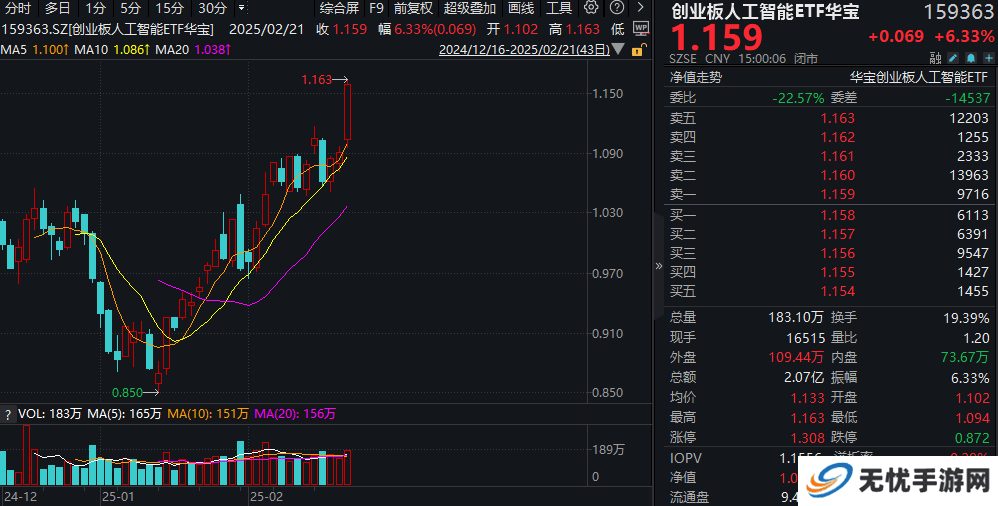
Task: Click the 卖三 1.161 order row
Action: click(829, 156)
